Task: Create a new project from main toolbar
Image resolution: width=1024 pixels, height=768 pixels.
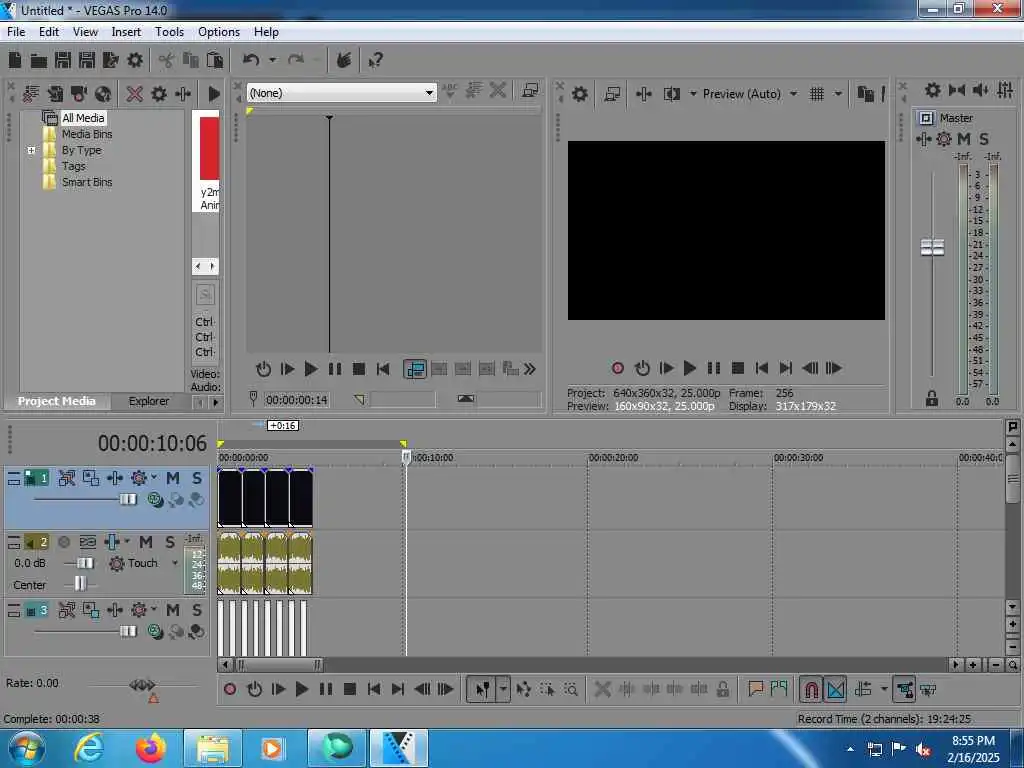Action: [x=15, y=60]
